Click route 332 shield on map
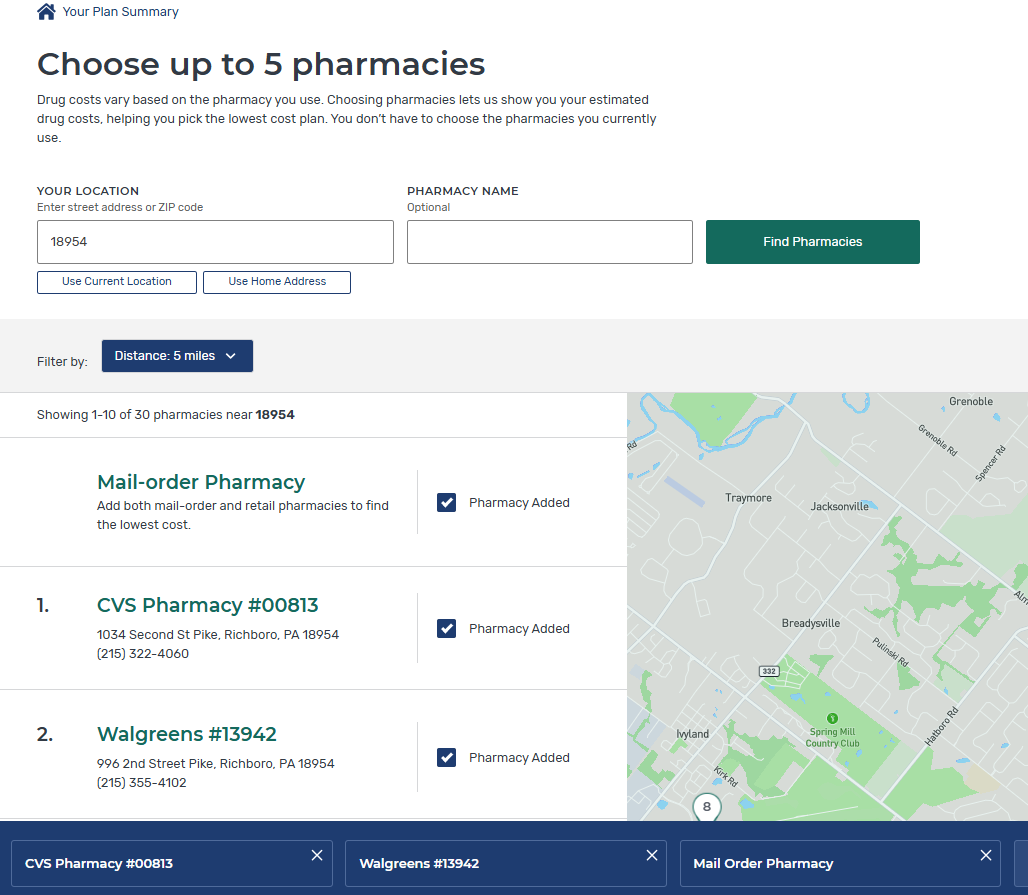The image size is (1028, 895). point(768,670)
